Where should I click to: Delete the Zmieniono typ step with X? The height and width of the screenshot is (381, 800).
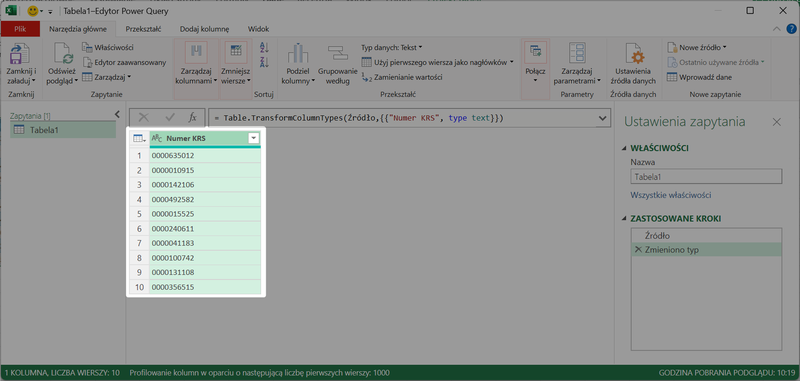click(637, 250)
